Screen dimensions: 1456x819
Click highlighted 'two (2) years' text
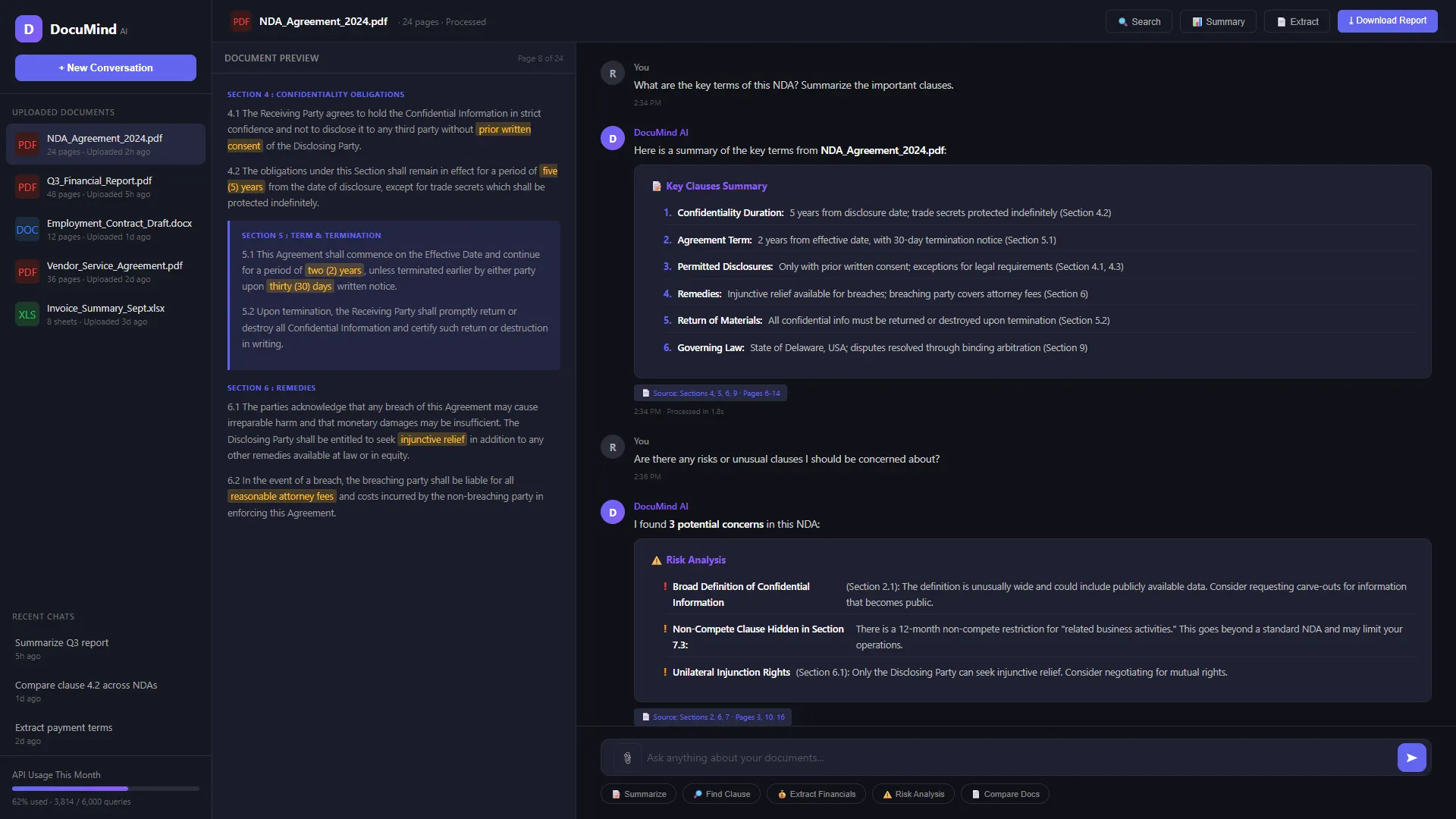(x=334, y=271)
